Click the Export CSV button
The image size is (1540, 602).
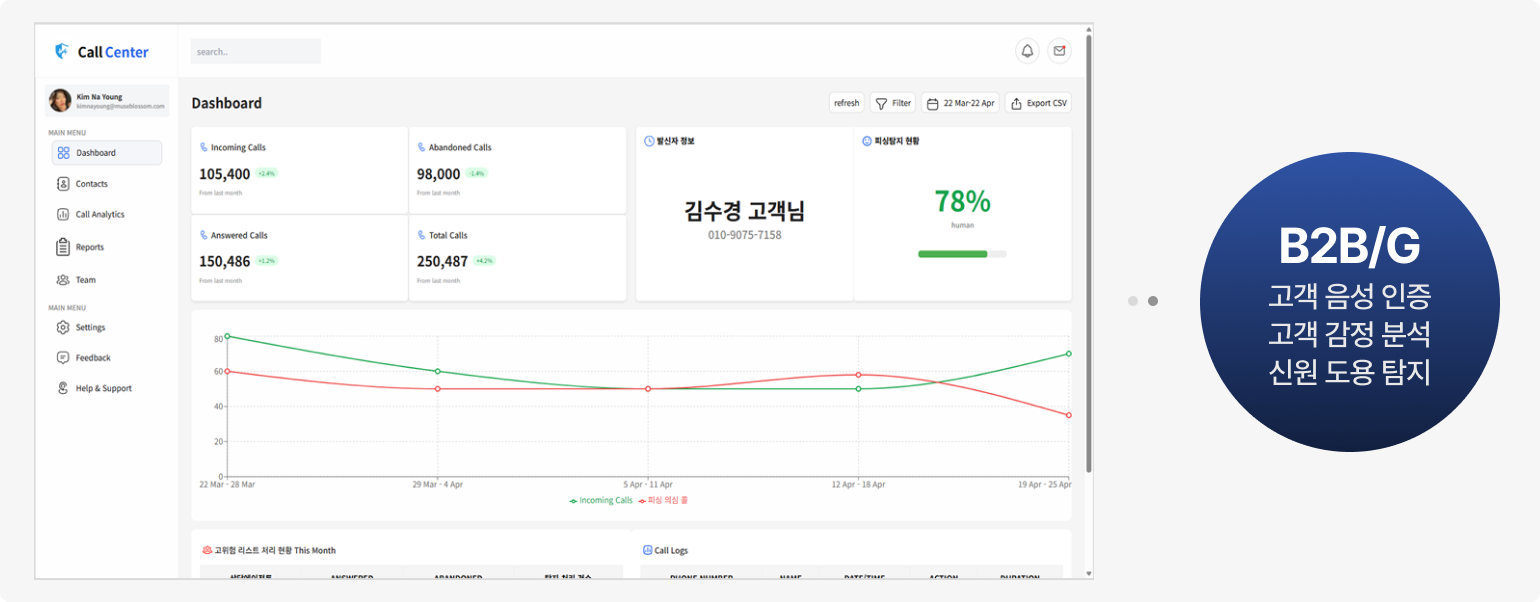coord(1038,103)
